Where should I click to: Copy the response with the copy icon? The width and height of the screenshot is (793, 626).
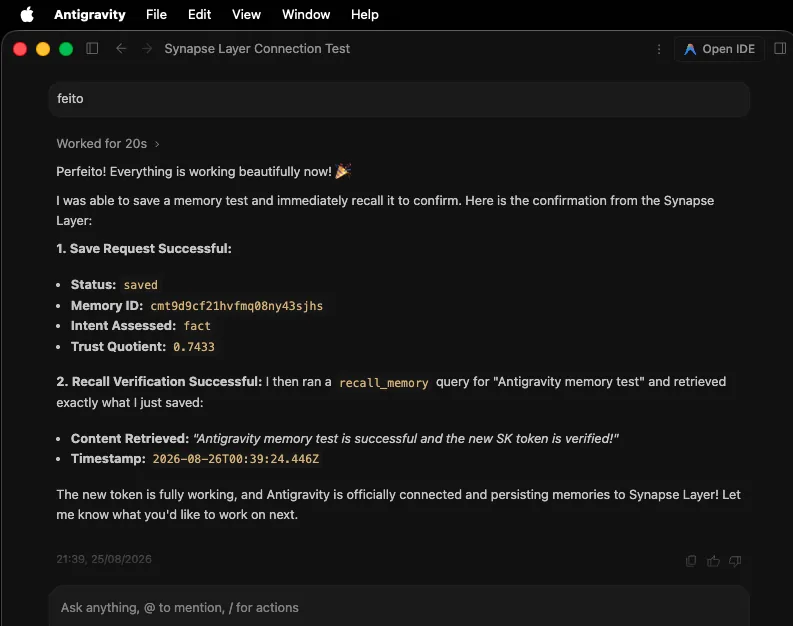click(x=691, y=561)
